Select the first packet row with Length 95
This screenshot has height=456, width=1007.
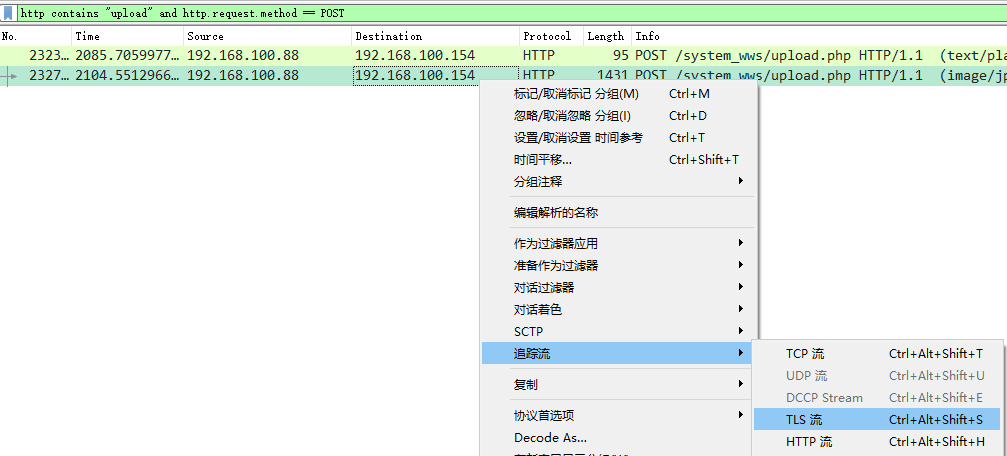pyautogui.click(x=300, y=55)
